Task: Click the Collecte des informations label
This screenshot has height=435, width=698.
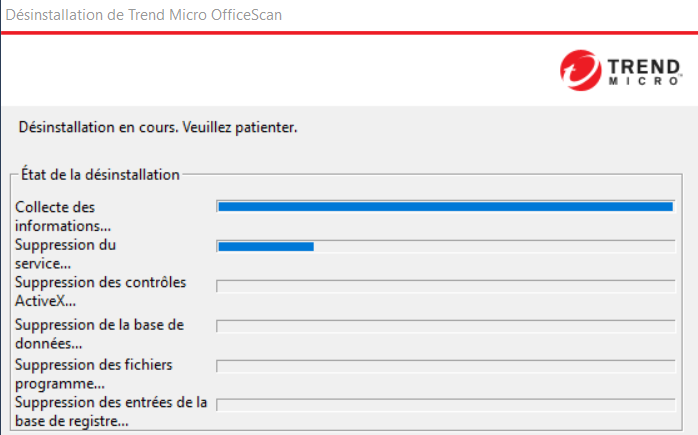Action: pyautogui.click(x=63, y=216)
